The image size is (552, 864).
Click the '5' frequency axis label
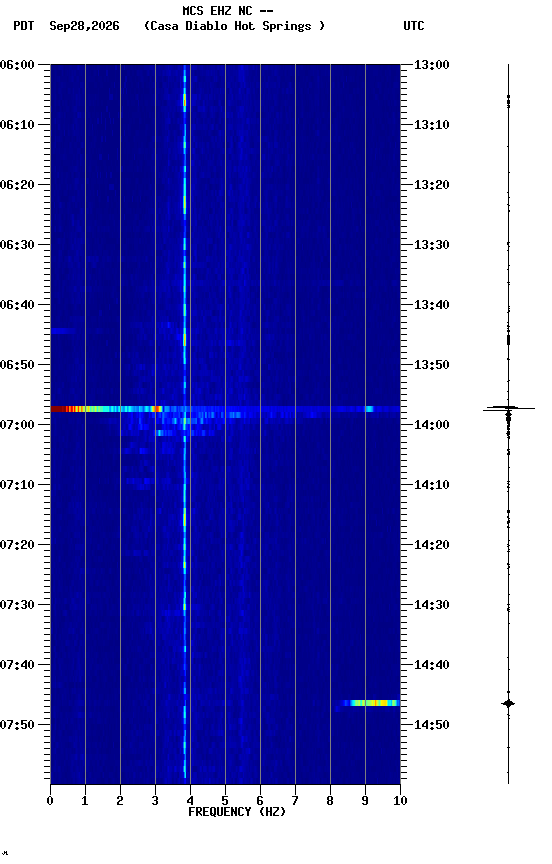pyautogui.click(x=225, y=801)
